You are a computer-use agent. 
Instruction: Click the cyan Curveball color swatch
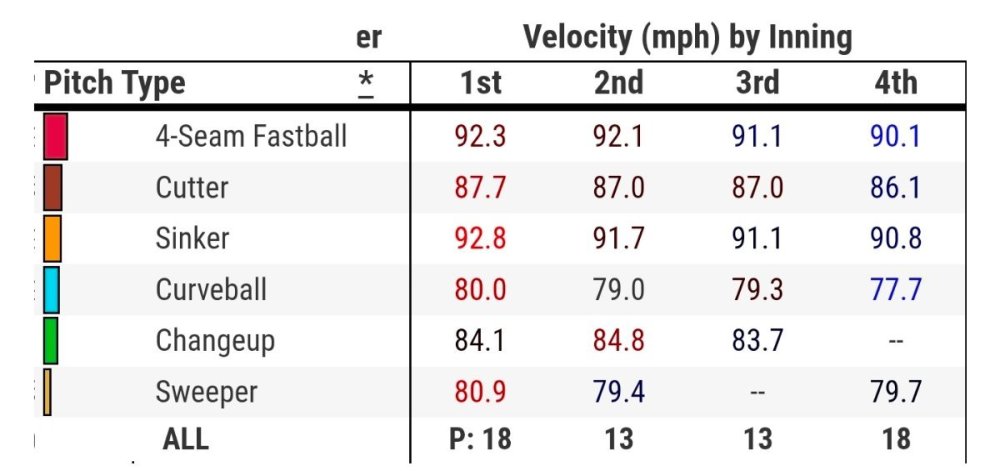point(52,290)
